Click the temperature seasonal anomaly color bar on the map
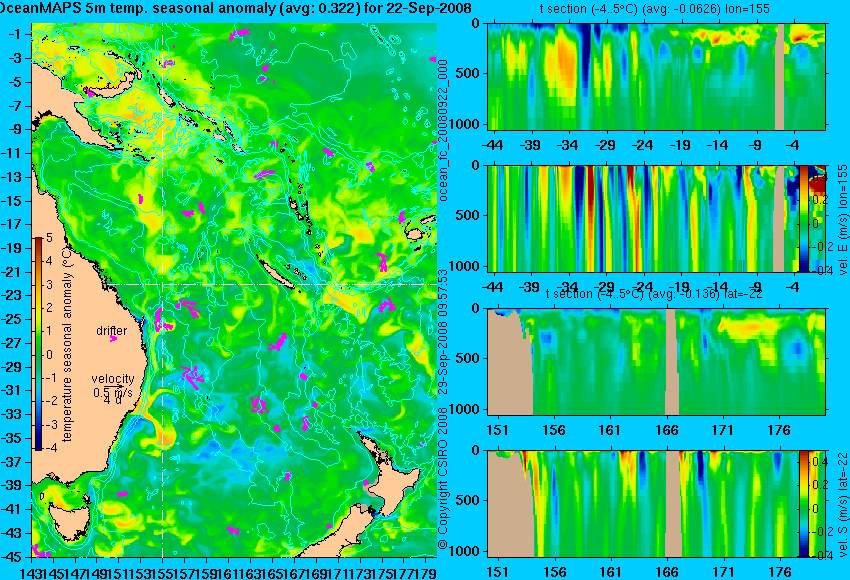Viewport: 850px width, 580px height. pyautogui.click(x=38, y=343)
